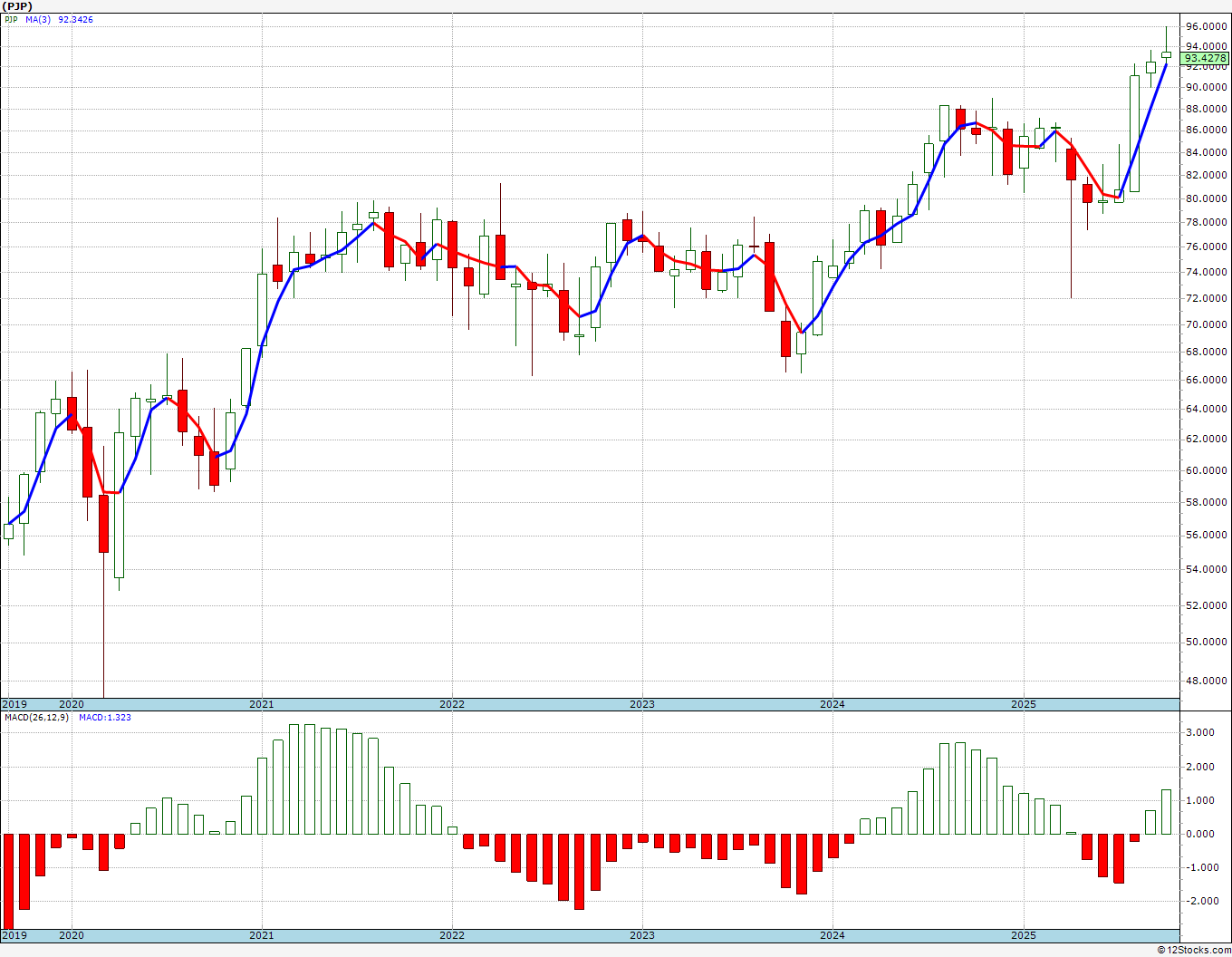Image resolution: width=1232 pixels, height=957 pixels.
Task: Select the 82.0000 price axis label
Action: (x=1207, y=176)
